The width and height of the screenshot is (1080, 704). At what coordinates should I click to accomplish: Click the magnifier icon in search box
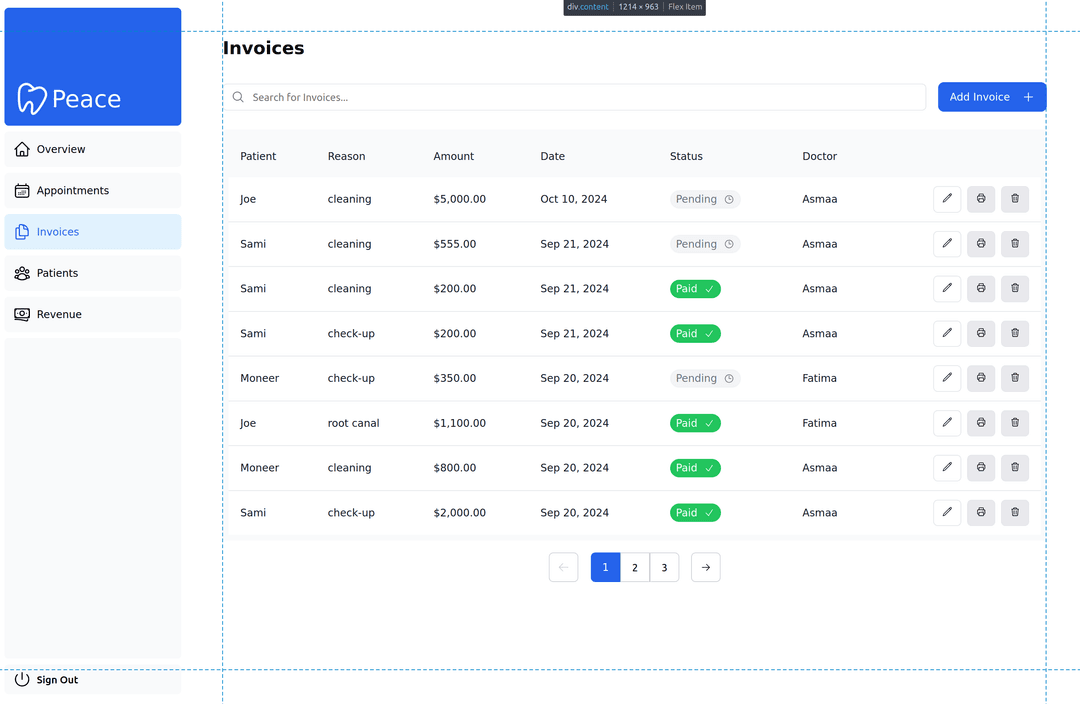238,97
